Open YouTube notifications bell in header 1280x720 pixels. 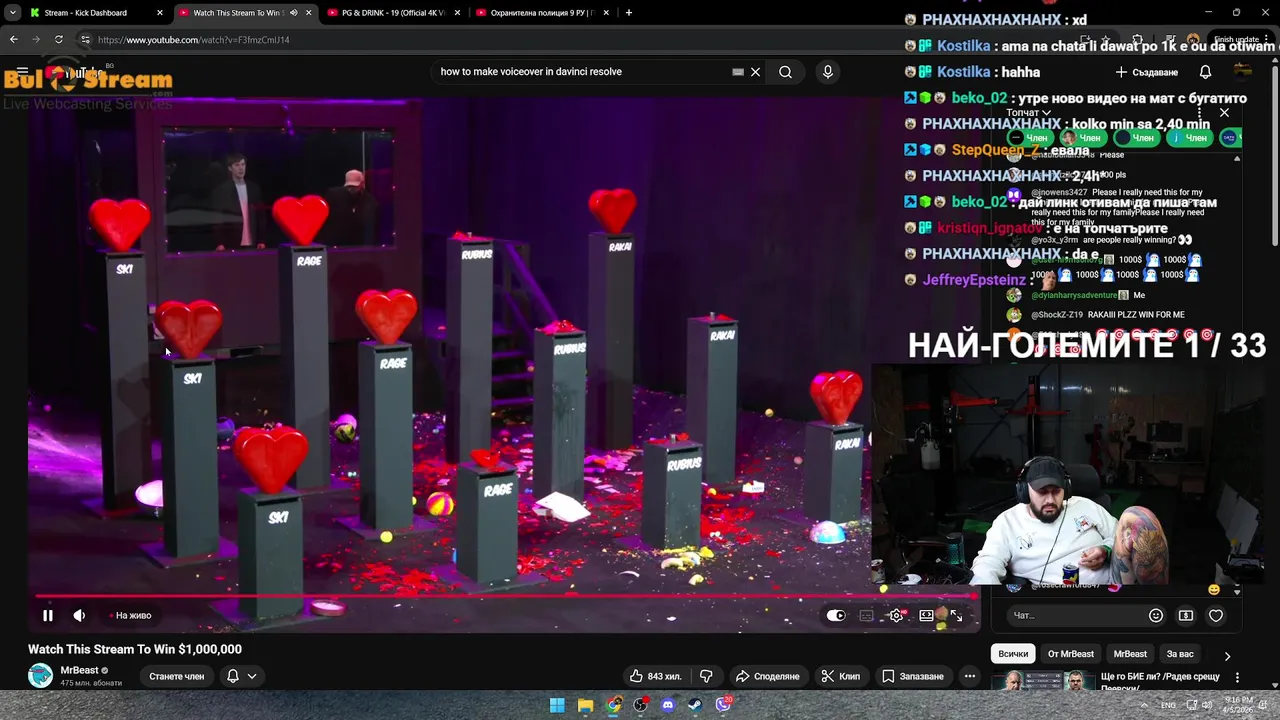click(x=1205, y=72)
